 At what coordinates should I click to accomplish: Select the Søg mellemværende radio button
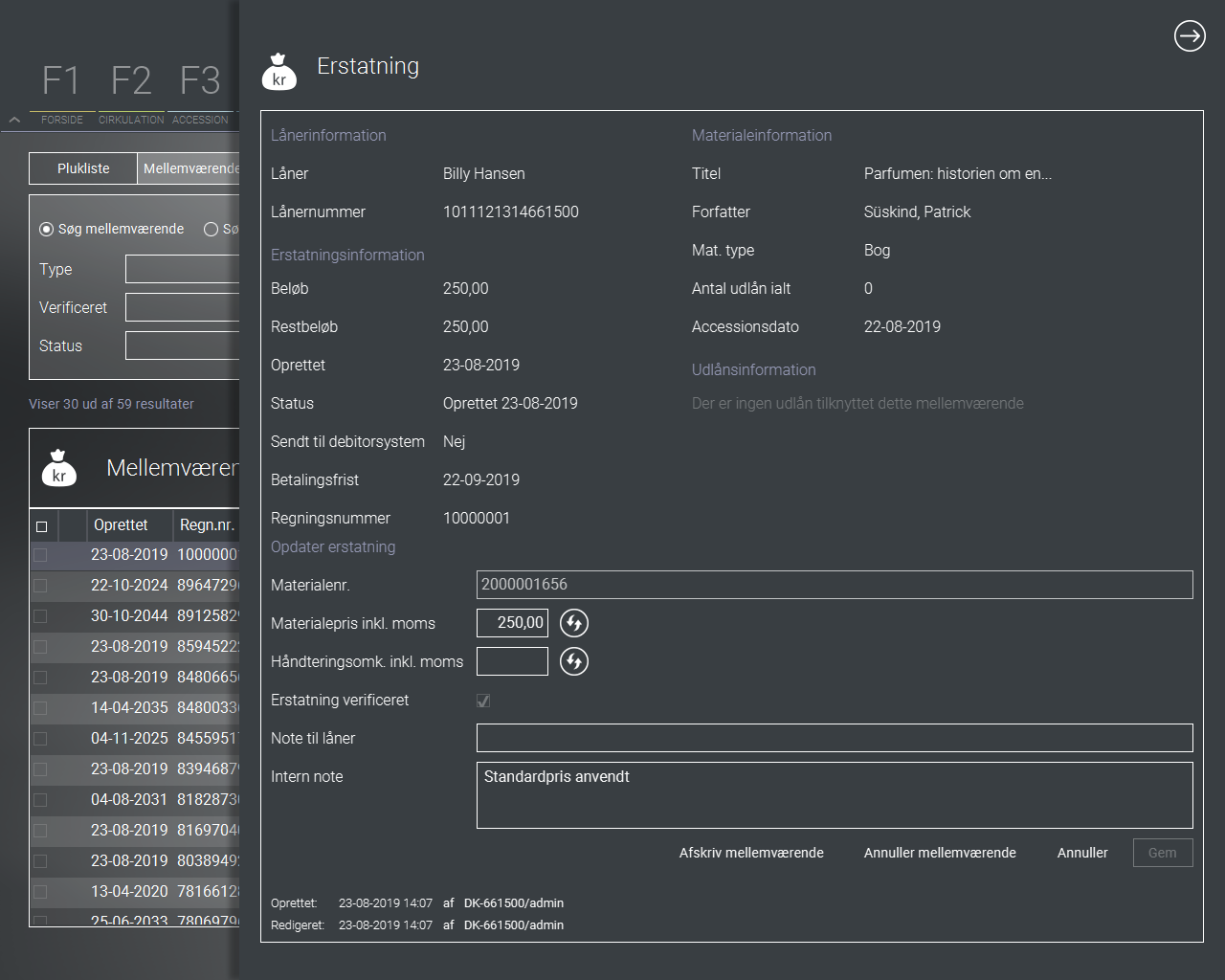point(46,230)
